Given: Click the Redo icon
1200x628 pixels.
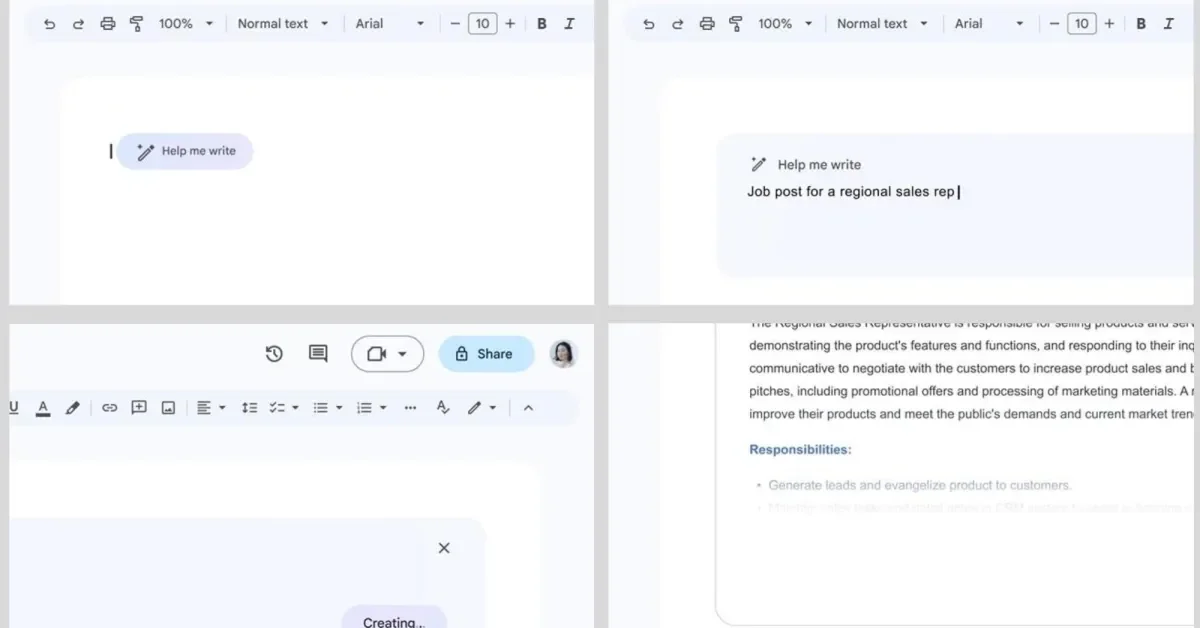Looking at the screenshot, I should 79,23.
